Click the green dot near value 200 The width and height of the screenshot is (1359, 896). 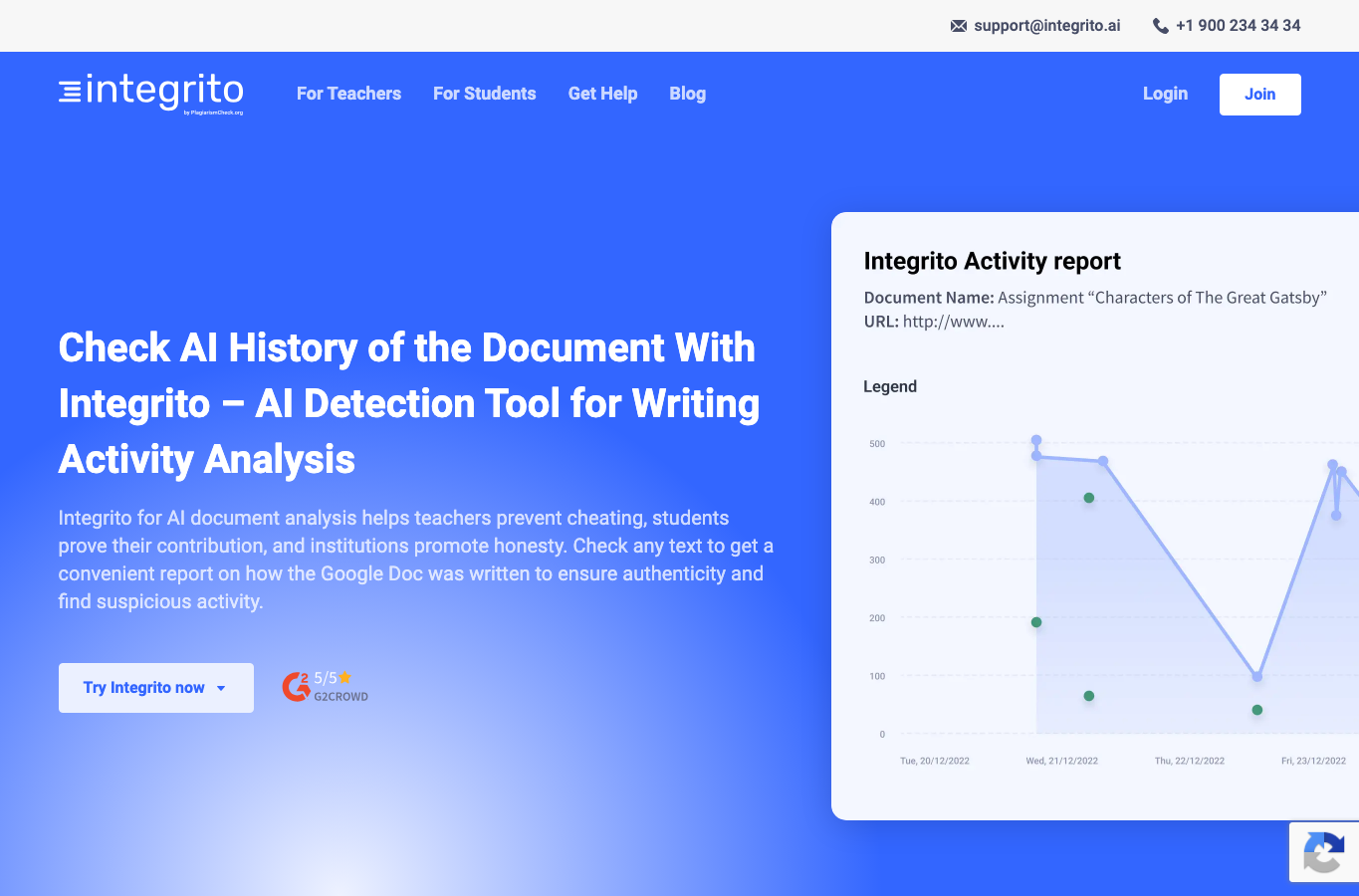pyautogui.click(x=1036, y=622)
